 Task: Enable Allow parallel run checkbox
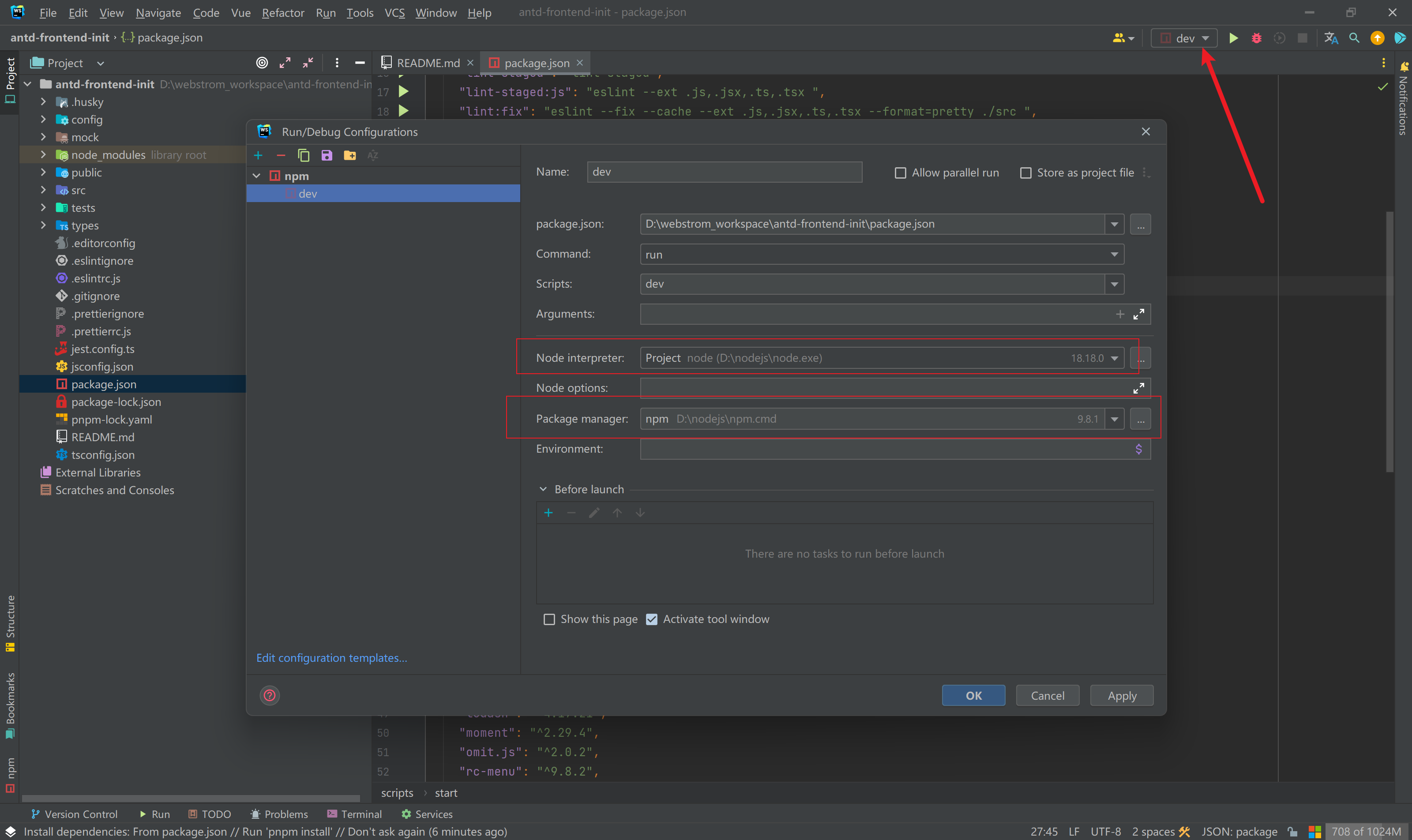click(900, 172)
